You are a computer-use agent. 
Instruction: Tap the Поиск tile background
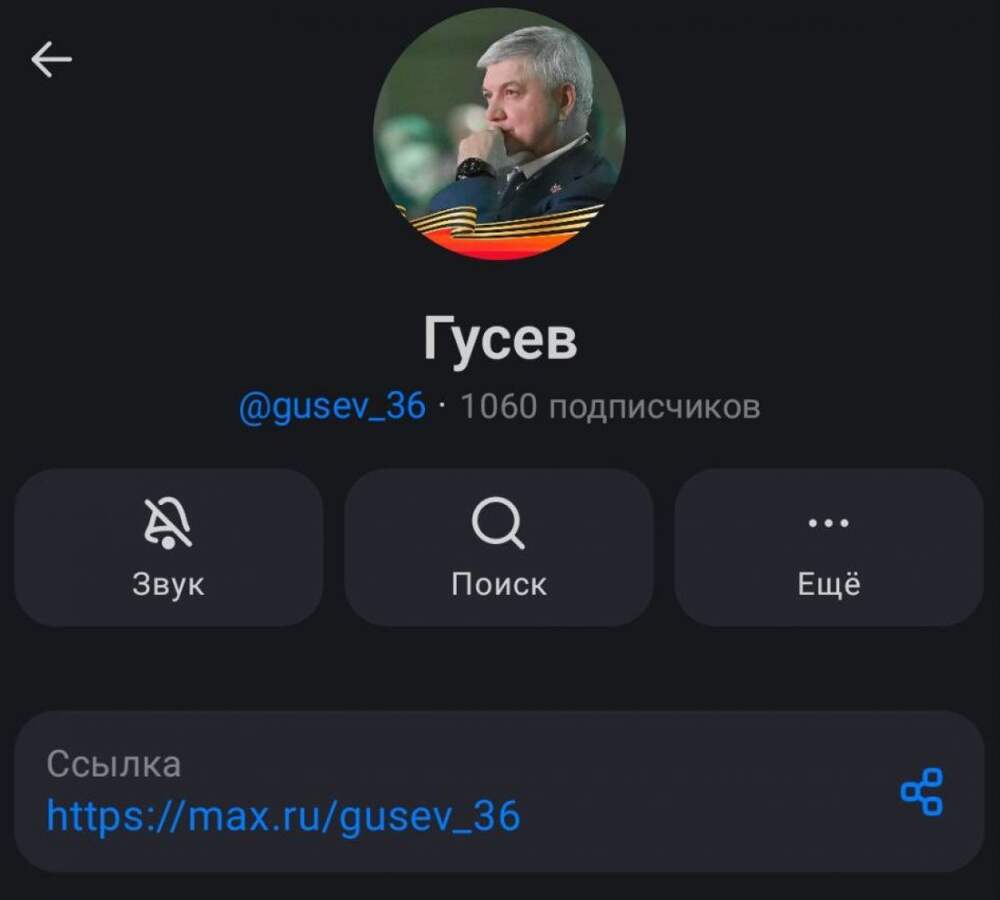point(499,547)
